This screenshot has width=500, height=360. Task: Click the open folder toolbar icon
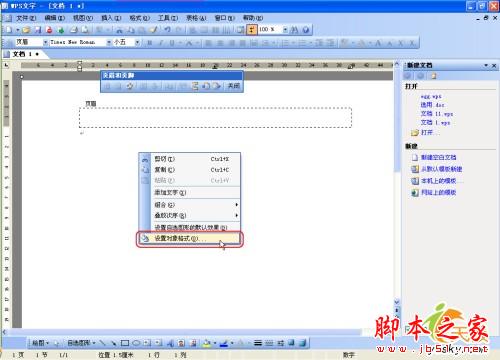pyautogui.click(x=26, y=30)
